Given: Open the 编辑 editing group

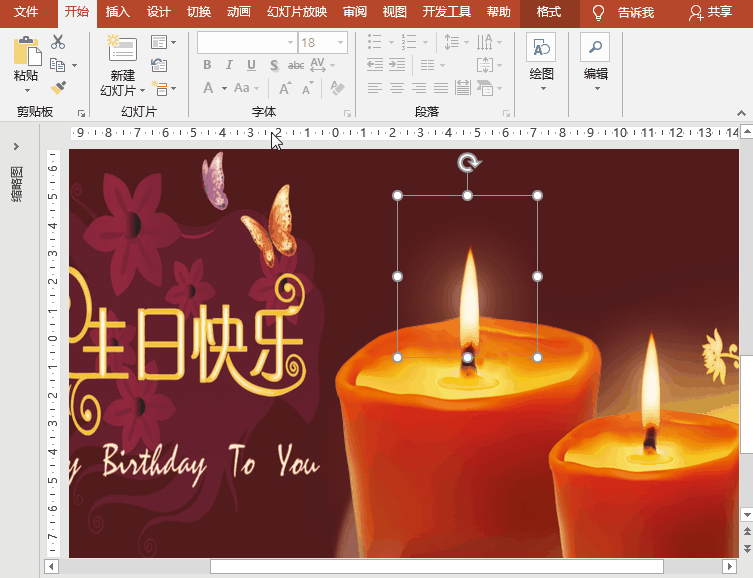Looking at the screenshot, I should (595, 61).
